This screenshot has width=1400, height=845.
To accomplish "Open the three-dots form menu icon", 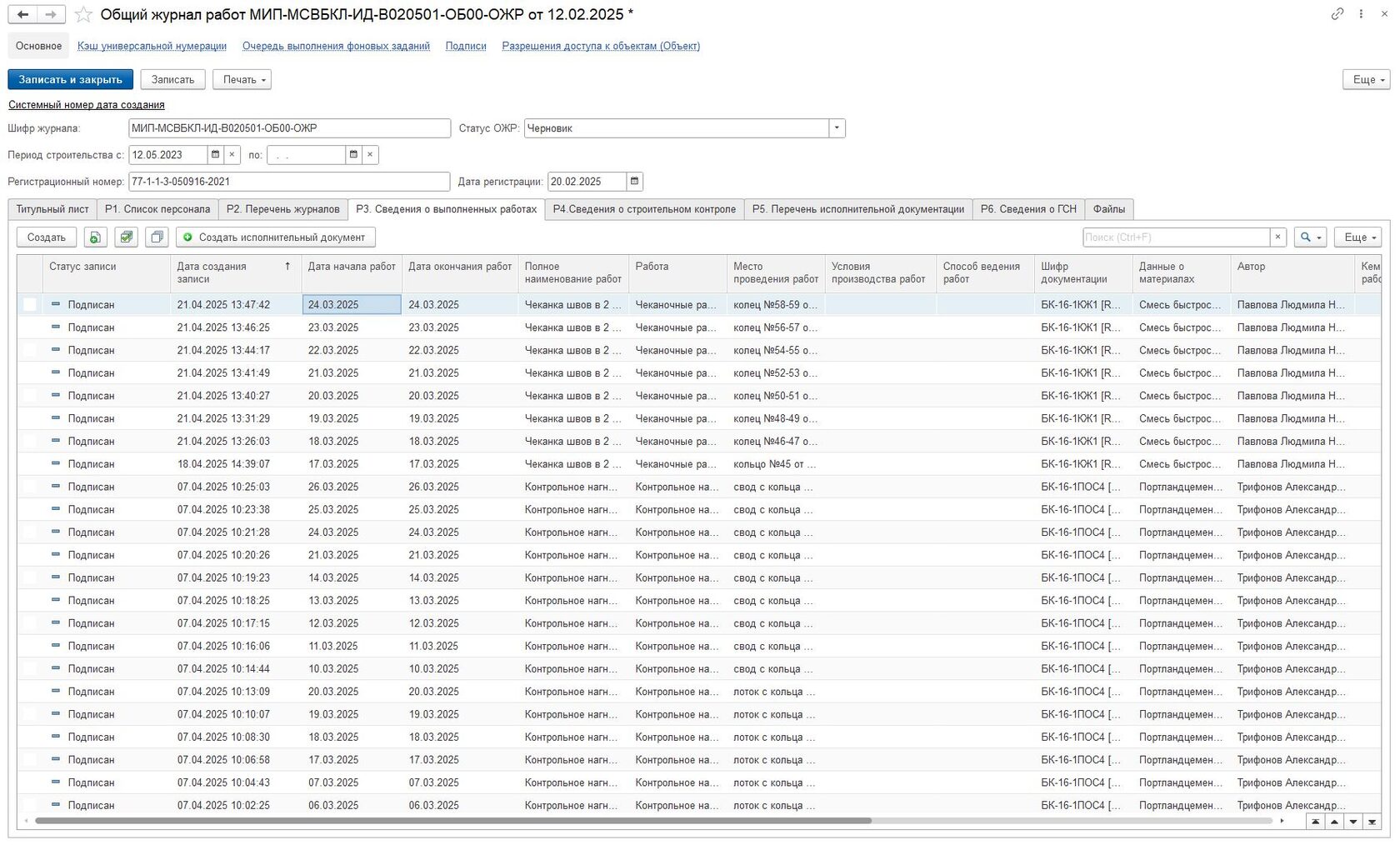I will (1362, 14).
